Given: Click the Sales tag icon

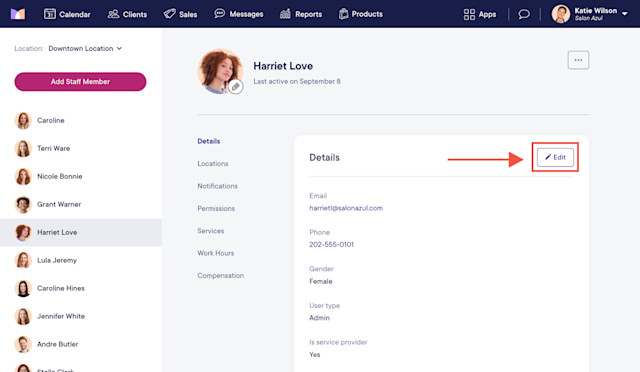Looking at the screenshot, I should pos(169,14).
